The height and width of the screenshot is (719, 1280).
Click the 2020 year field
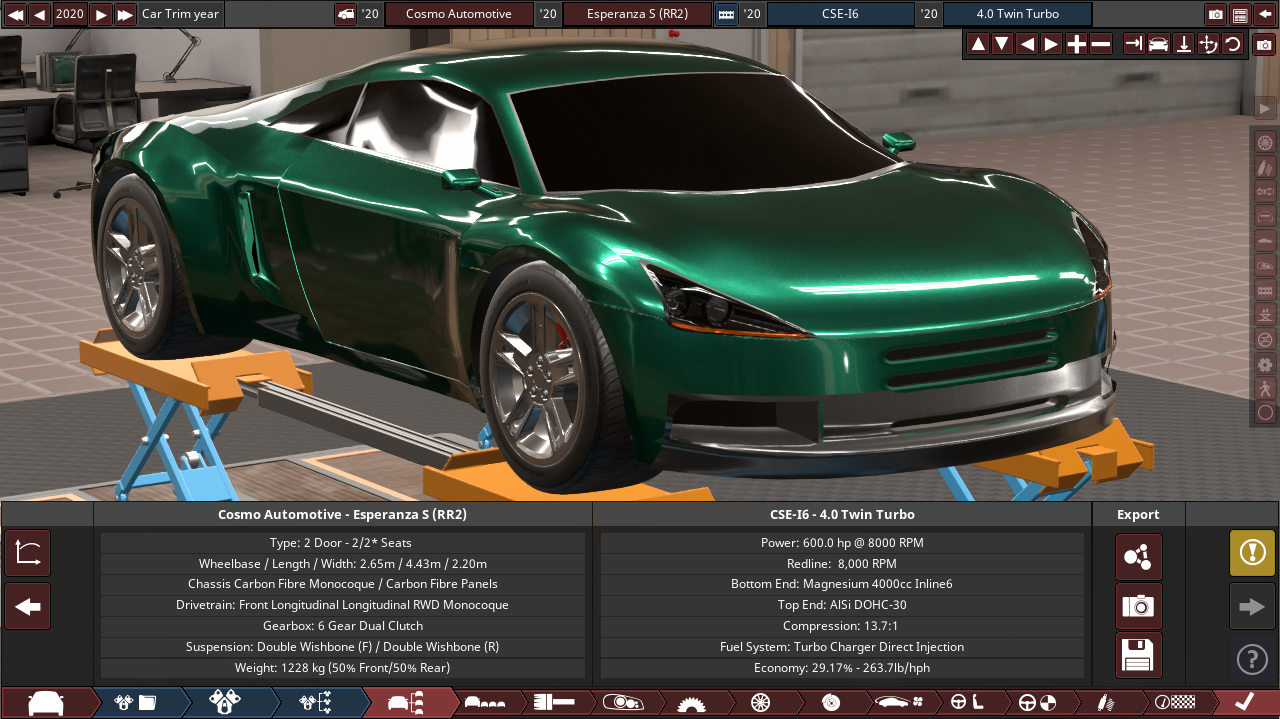pos(70,14)
